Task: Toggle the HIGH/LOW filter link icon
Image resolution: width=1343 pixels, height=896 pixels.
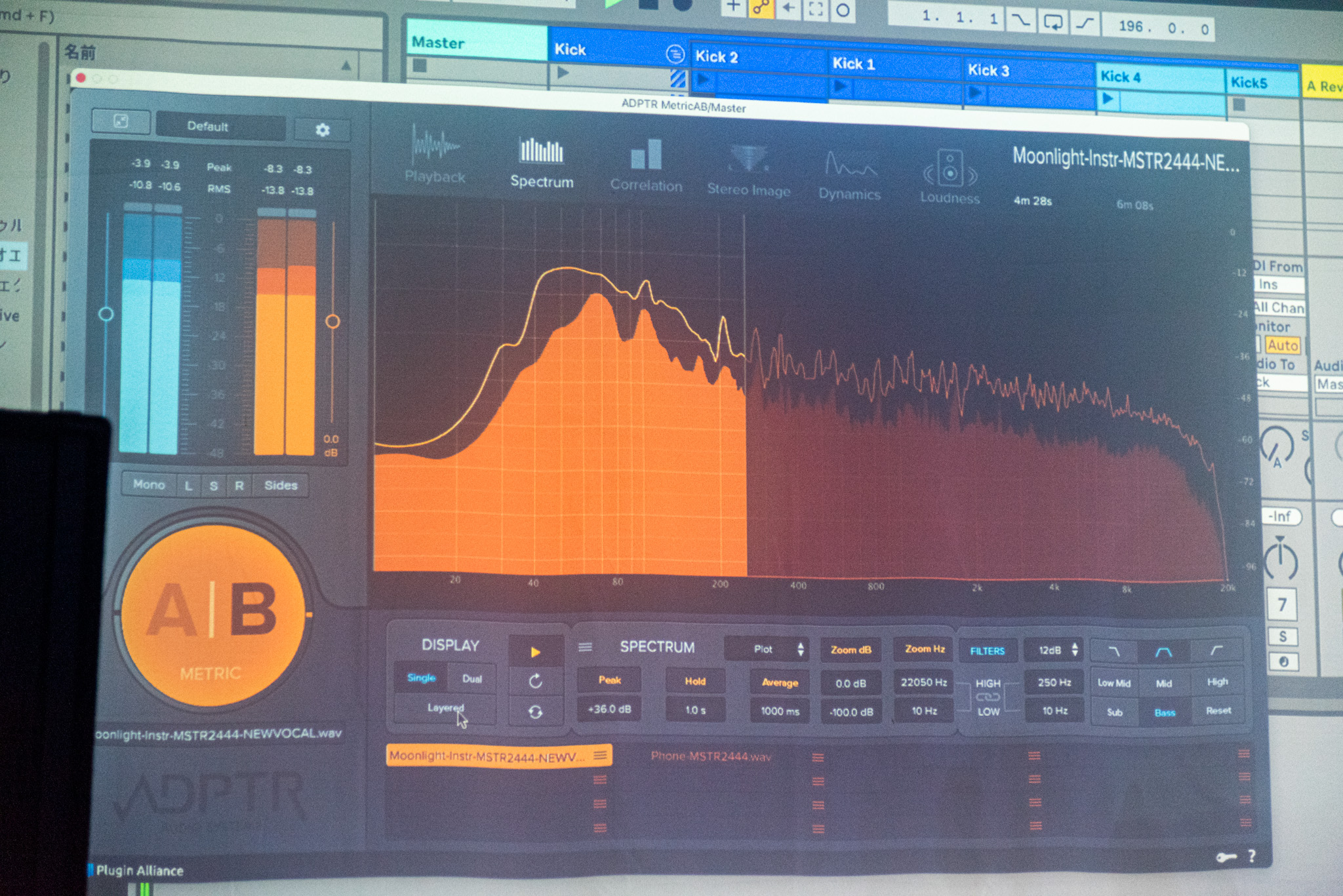Action: pyautogui.click(x=988, y=697)
